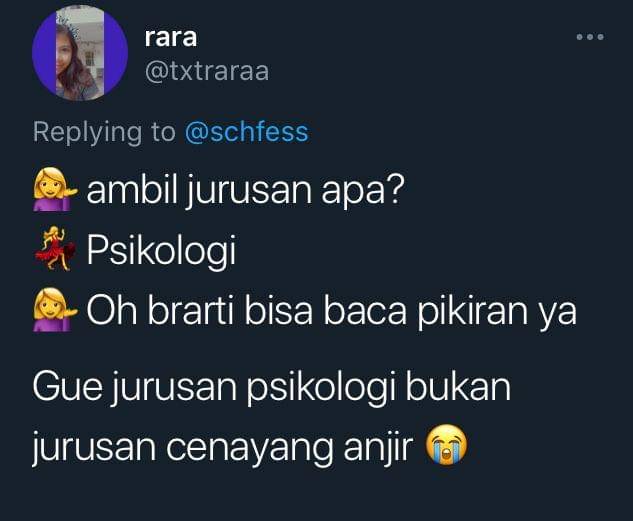The height and width of the screenshot is (521, 633).
Task: Open the three-dot more options menu
Action: (590, 37)
